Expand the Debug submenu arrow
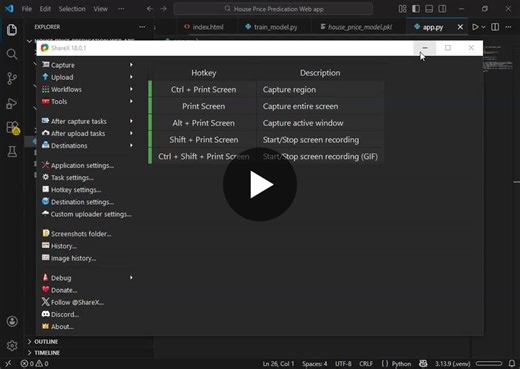This screenshot has height=369, width=520. pos(131,278)
